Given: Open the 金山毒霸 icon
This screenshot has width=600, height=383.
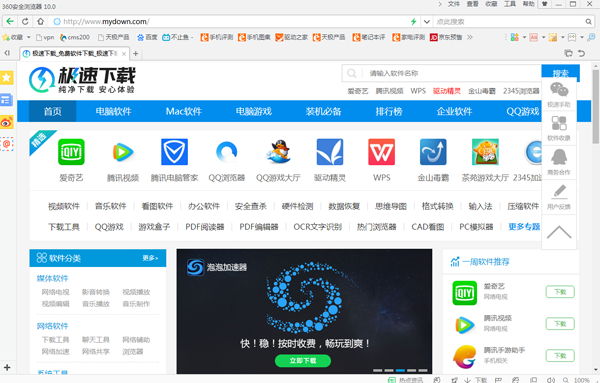Looking at the screenshot, I should (433, 152).
